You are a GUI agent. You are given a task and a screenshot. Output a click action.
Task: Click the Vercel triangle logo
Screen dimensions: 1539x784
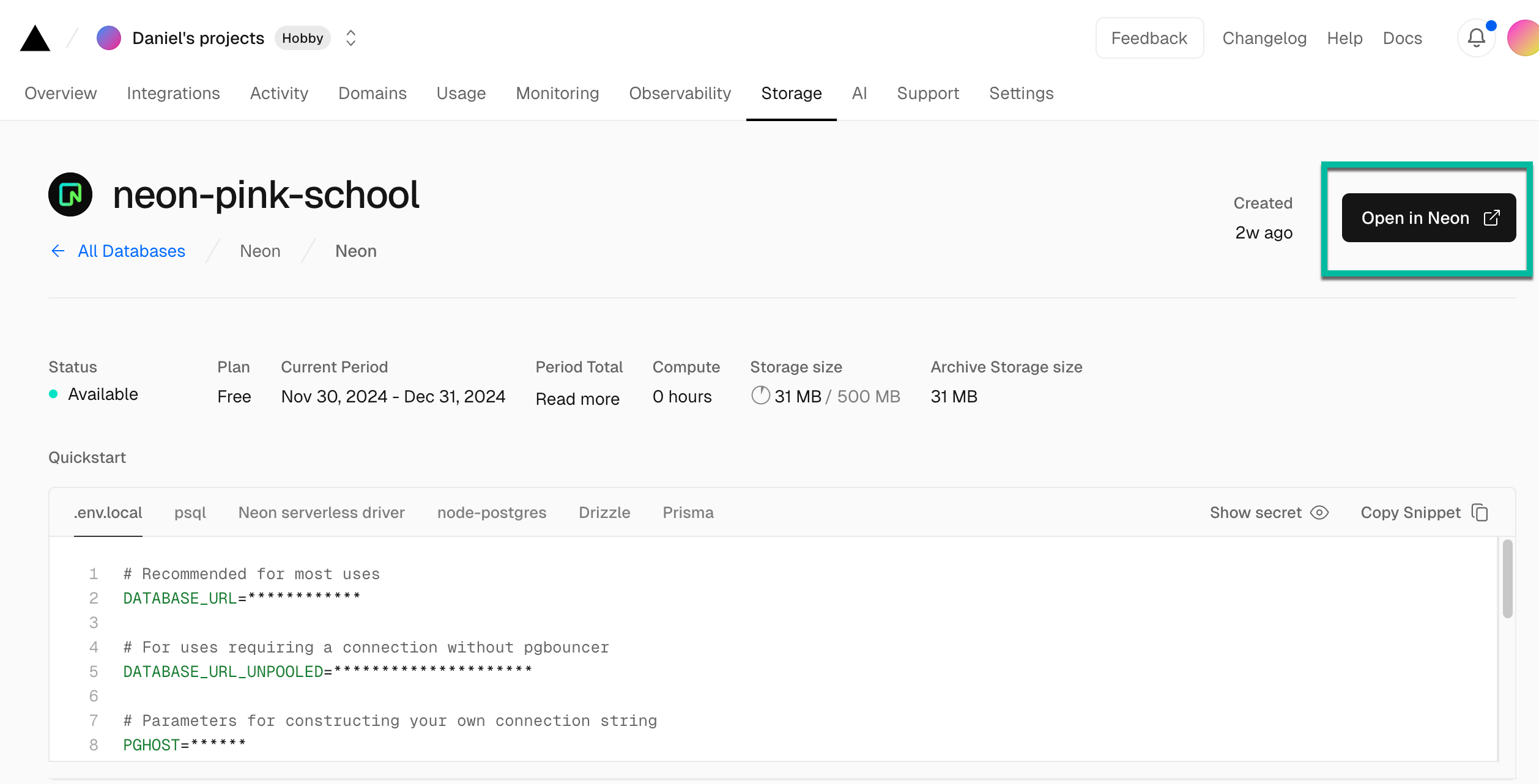[x=35, y=39]
